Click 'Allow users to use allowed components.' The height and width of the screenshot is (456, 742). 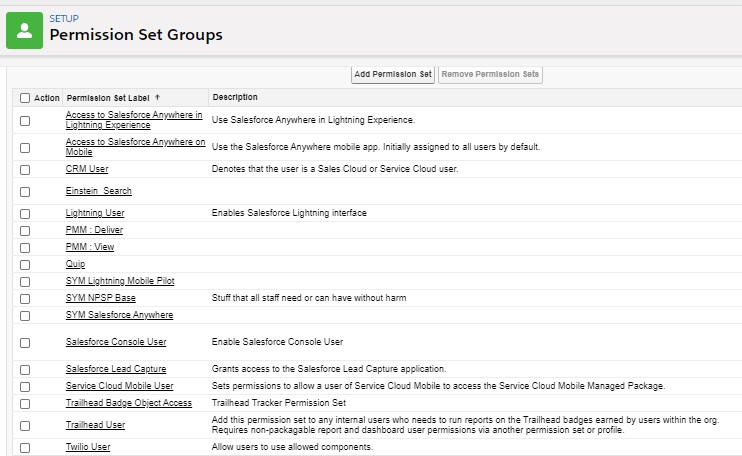(292, 447)
